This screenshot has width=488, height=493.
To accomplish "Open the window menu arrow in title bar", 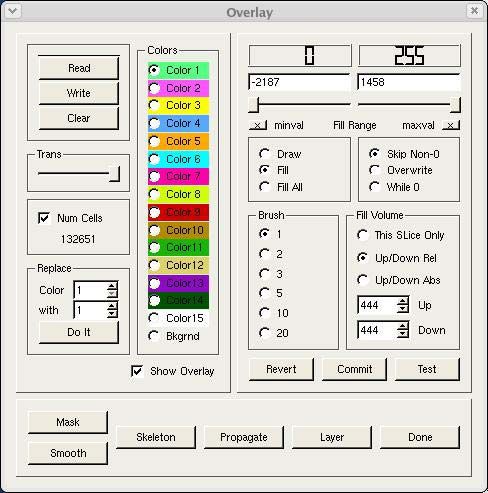I will coord(13,11).
